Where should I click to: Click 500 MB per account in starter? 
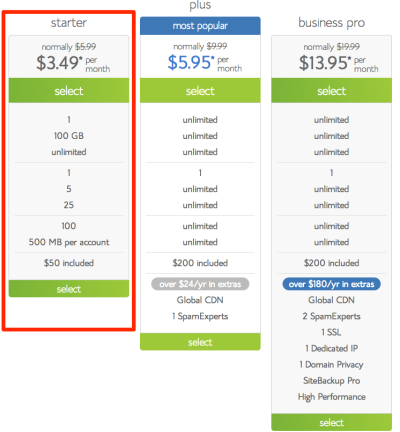69,242
